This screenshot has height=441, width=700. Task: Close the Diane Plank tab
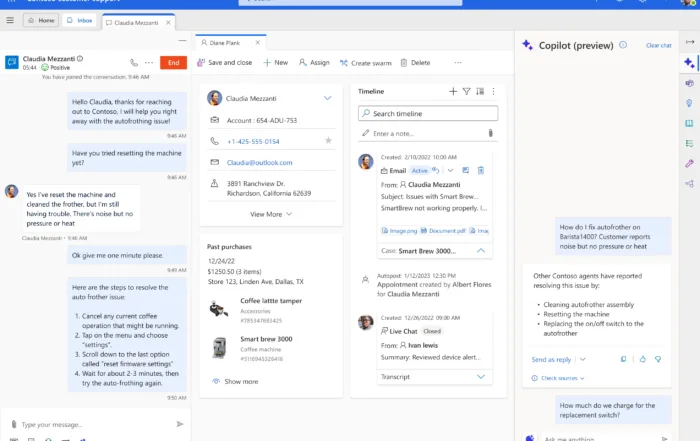pos(258,43)
